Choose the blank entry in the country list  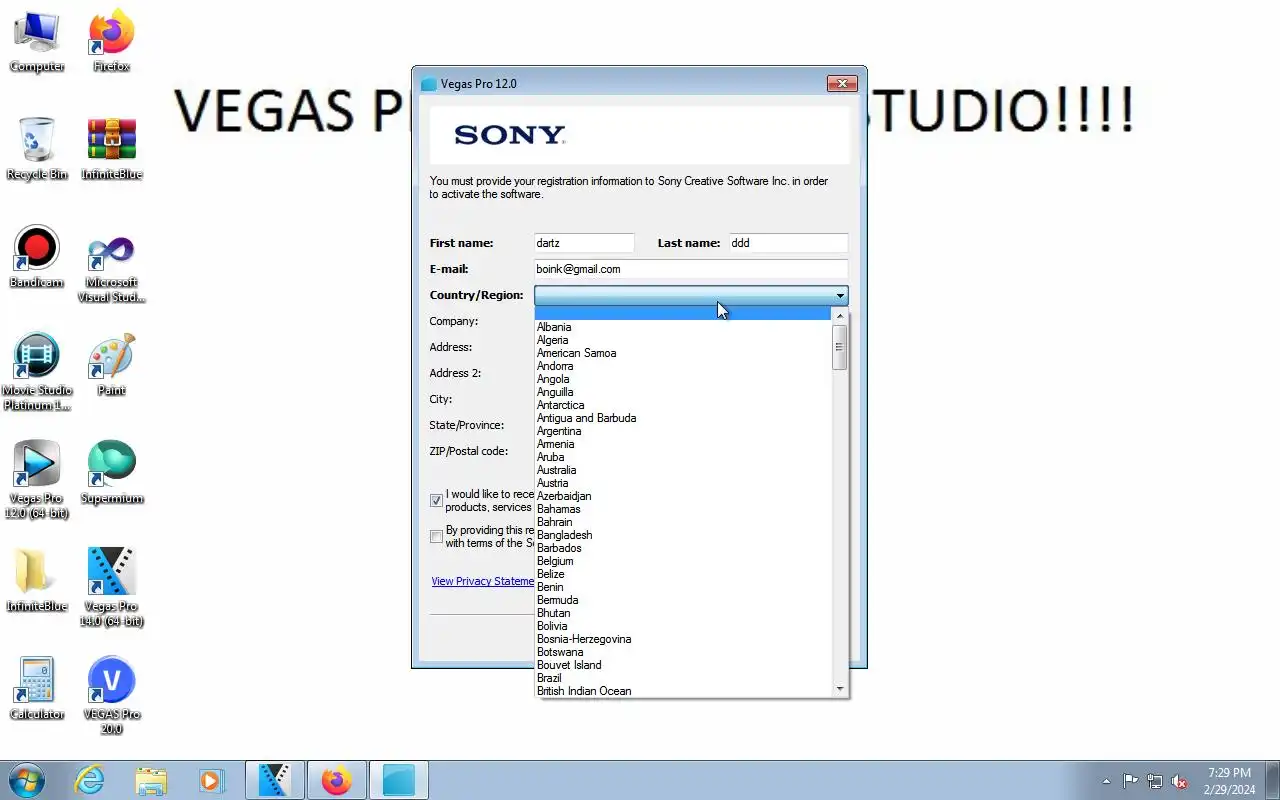click(683, 313)
